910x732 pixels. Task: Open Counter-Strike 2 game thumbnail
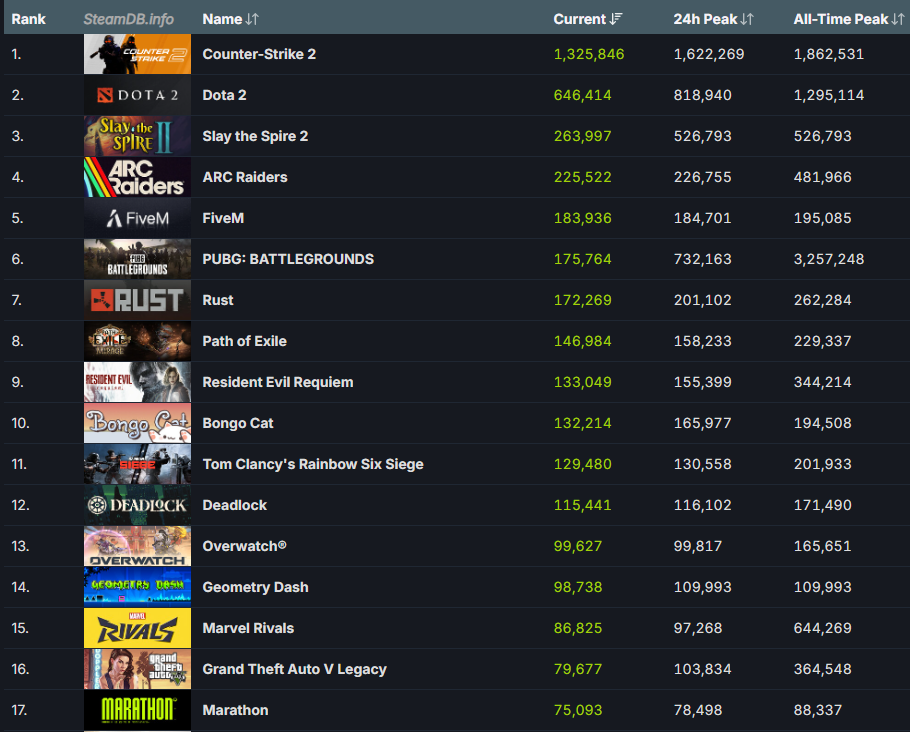coord(137,54)
